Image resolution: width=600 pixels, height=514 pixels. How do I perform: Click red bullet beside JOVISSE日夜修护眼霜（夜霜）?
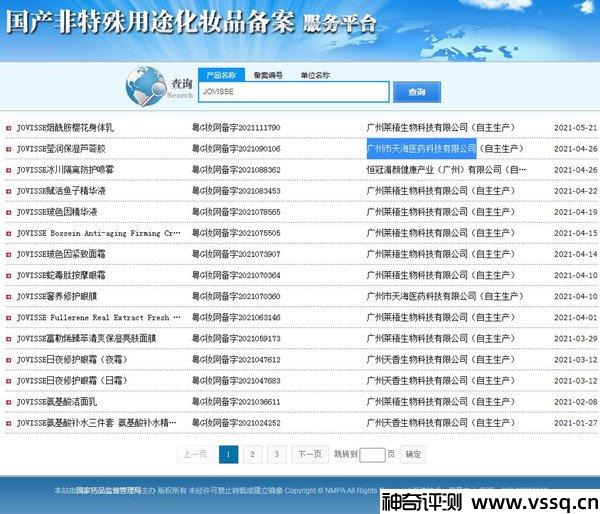click(x=8, y=360)
